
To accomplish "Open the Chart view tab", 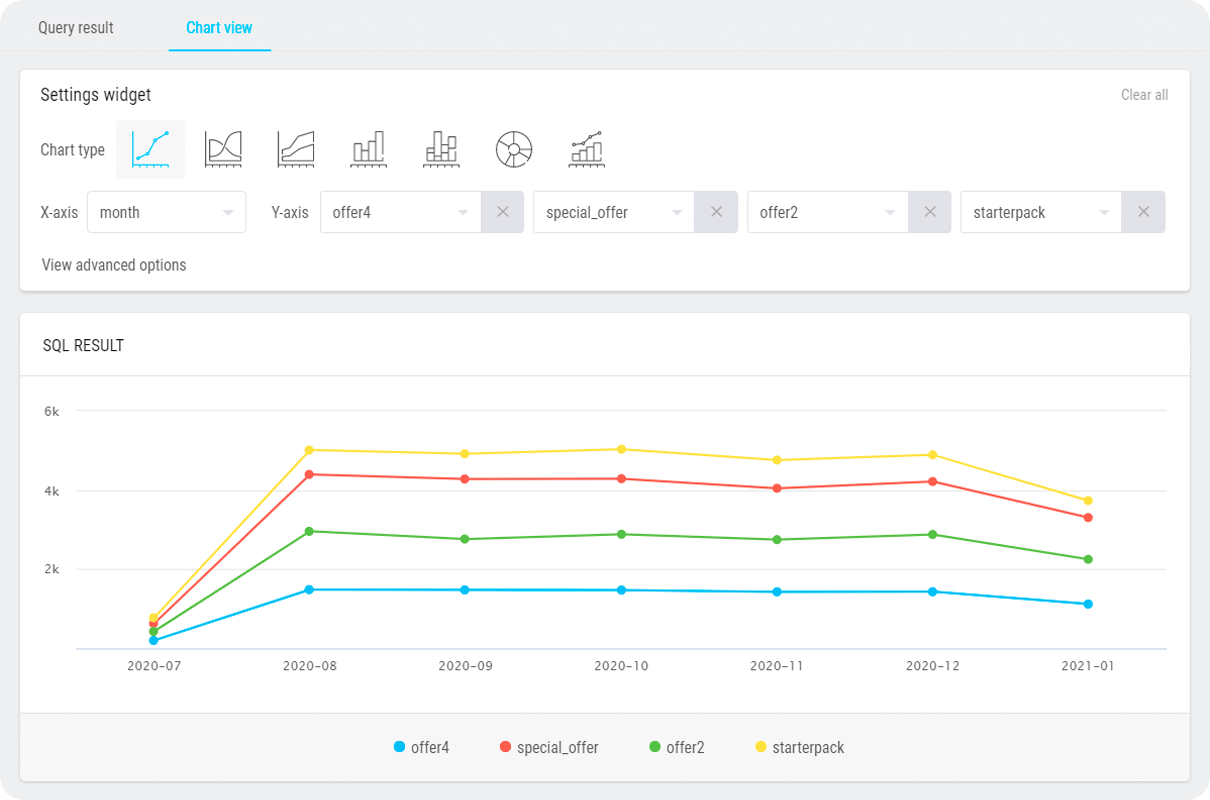I will click(219, 27).
